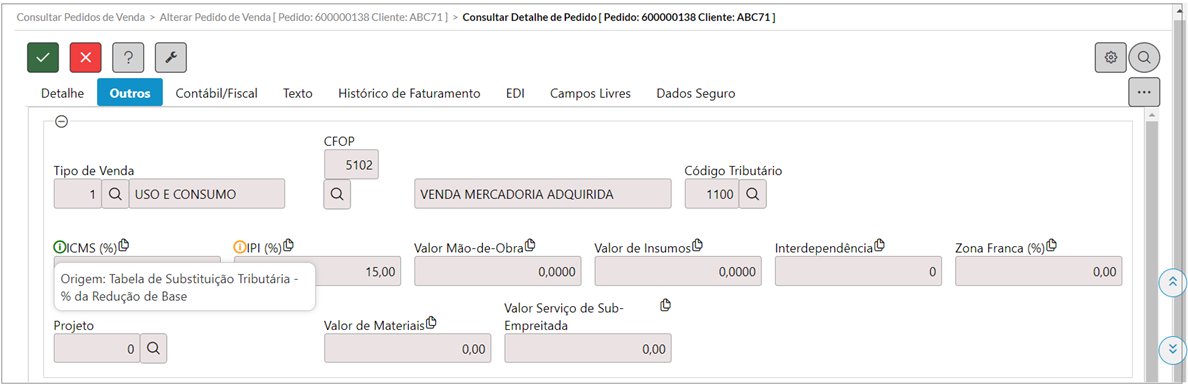1188x385 pixels.
Task: Click copy icon beside Valor Mão-de-Obra
Action: coord(531,245)
